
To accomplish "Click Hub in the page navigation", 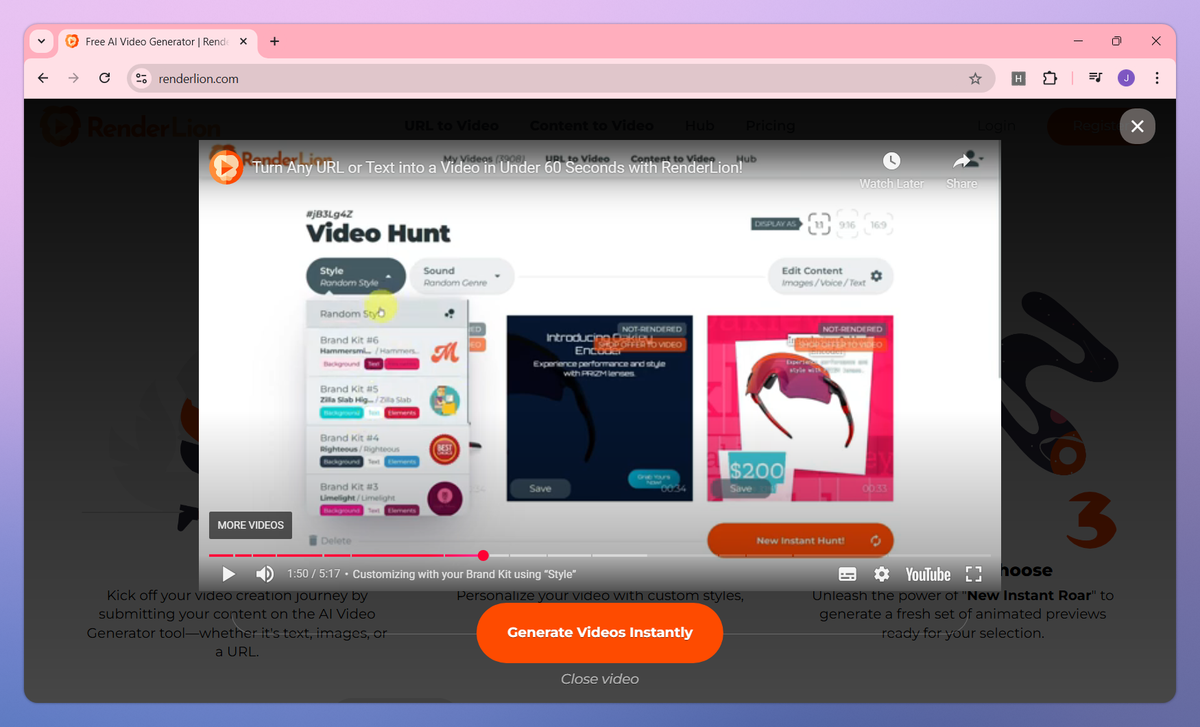I will pos(700,126).
